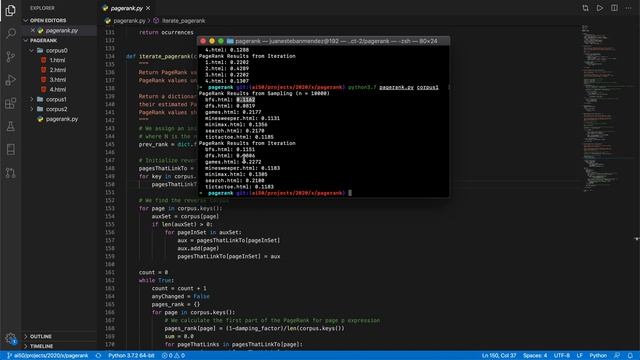640x360 pixels.
Task: Open the pull requests icon in activity bar
Action: pyautogui.click(x=11, y=173)
